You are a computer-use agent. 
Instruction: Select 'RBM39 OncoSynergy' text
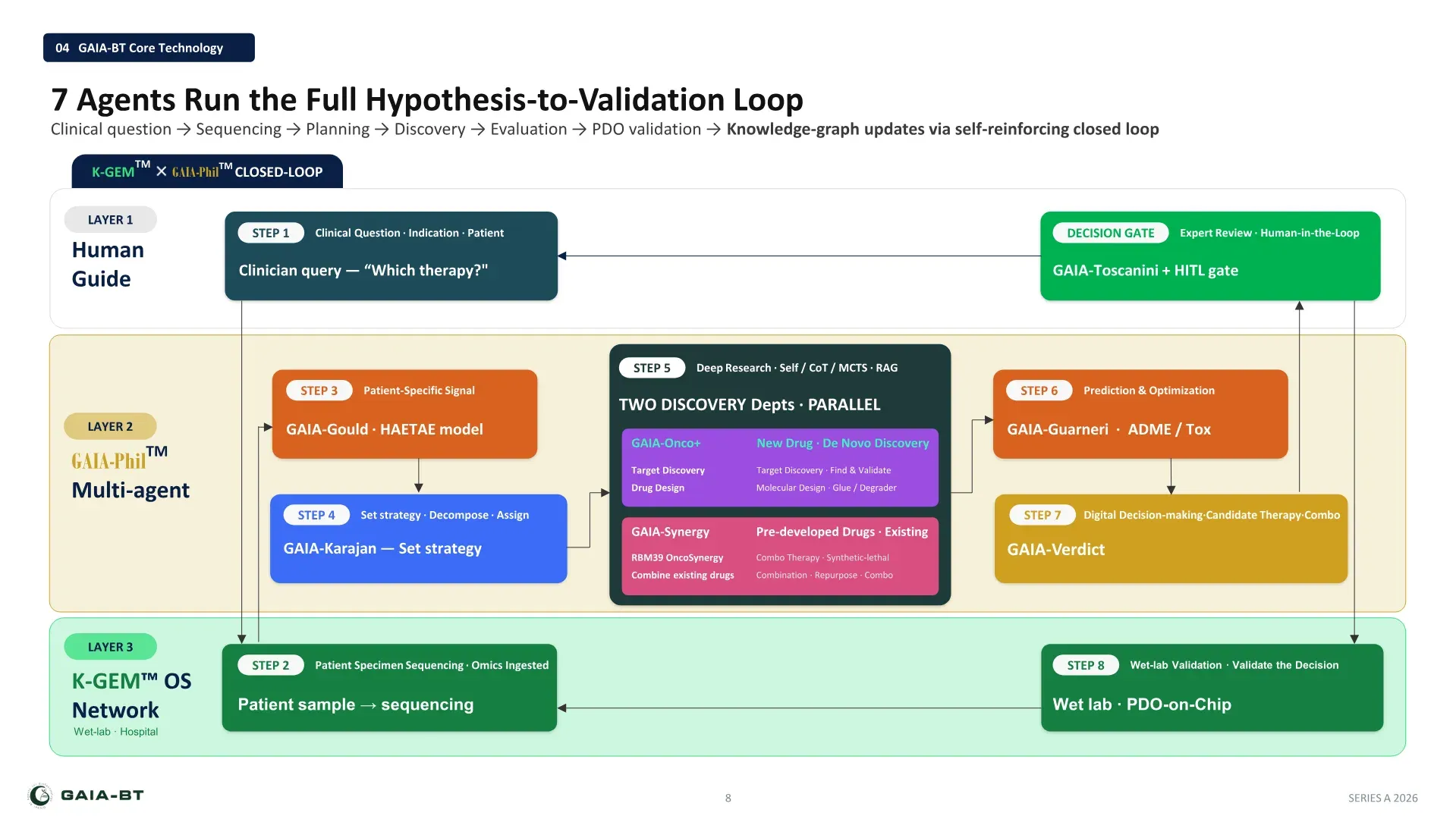click(x=678, y=557)
